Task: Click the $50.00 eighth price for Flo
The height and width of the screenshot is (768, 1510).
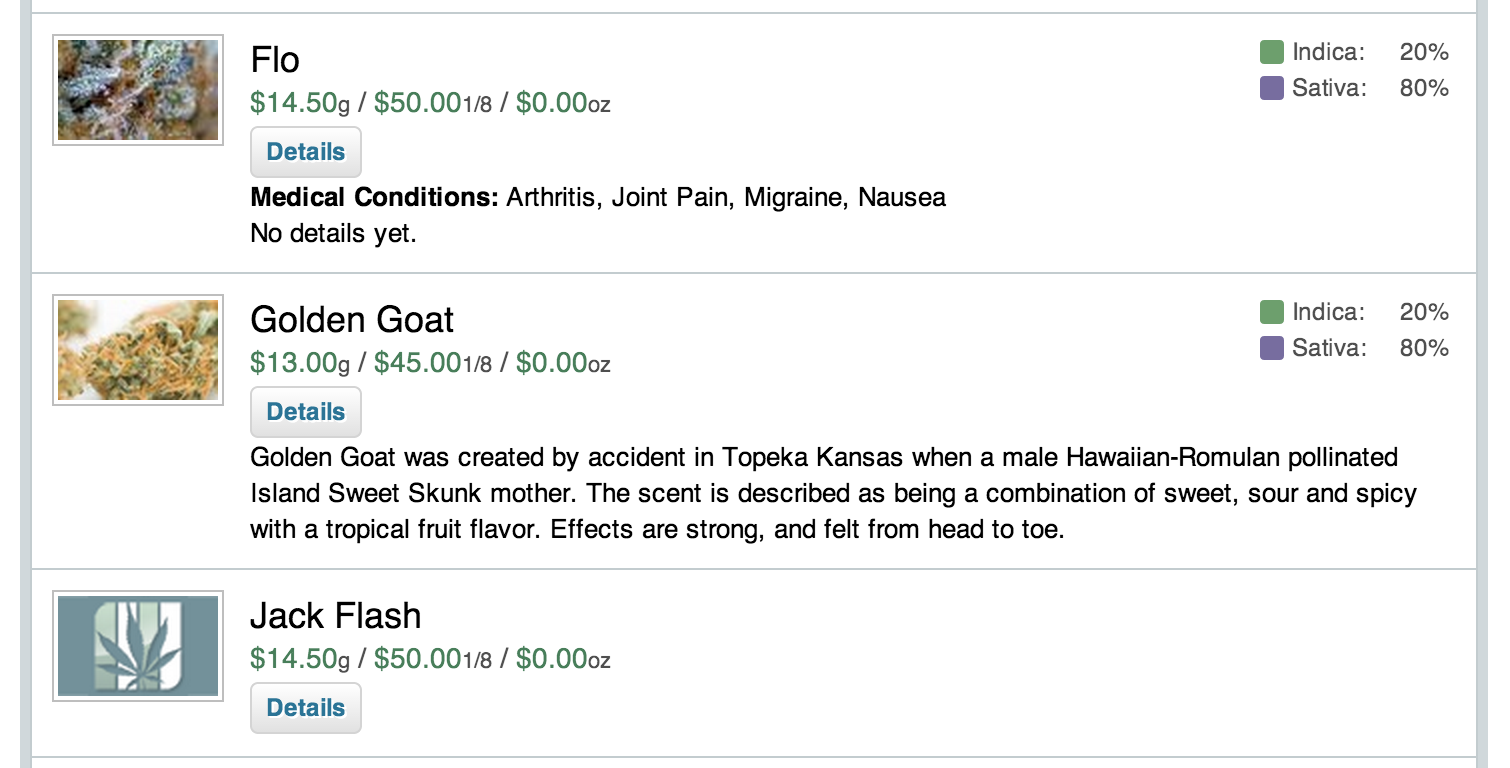Action: pos(418,102)
